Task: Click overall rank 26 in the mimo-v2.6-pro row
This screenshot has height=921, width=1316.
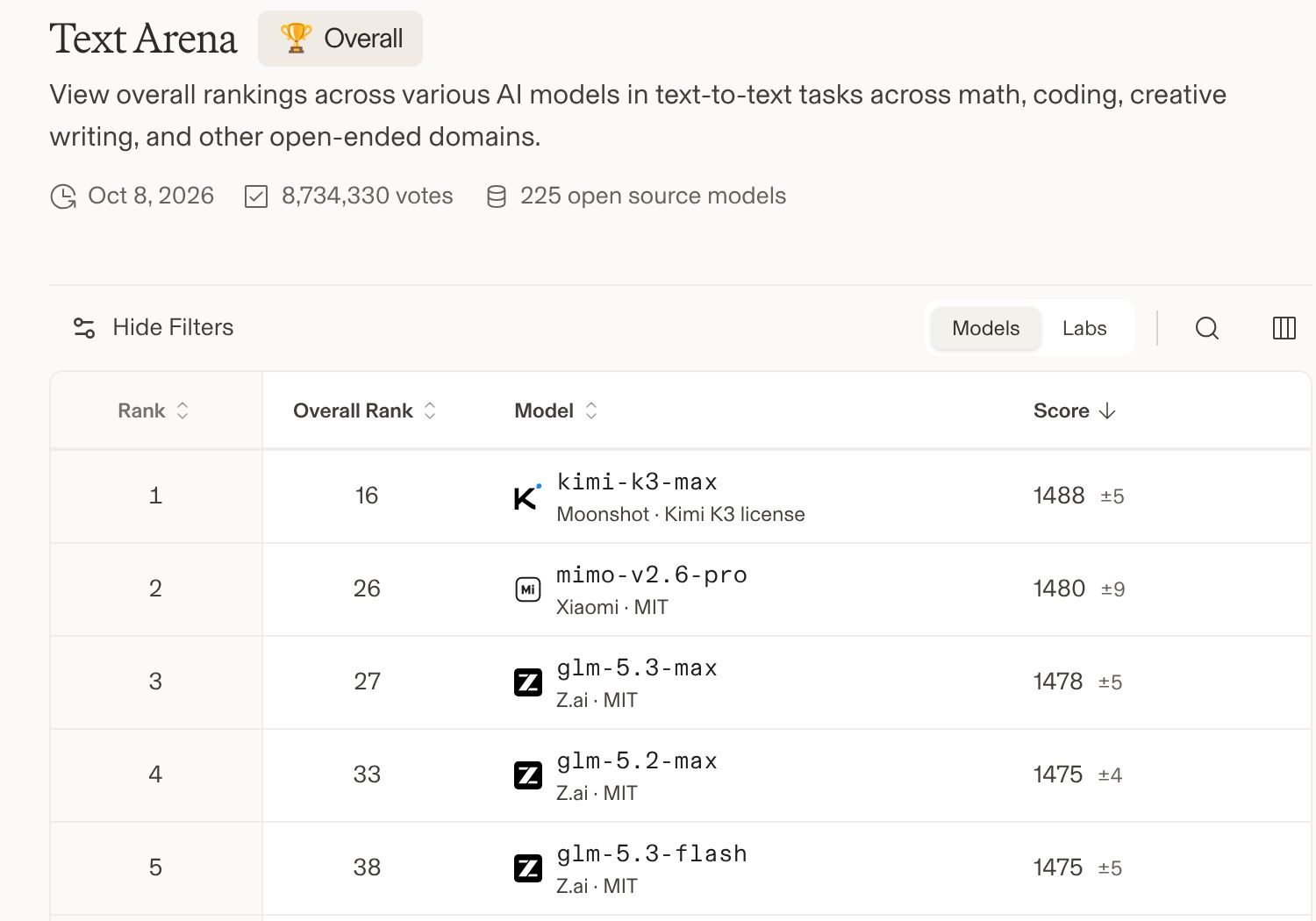Action: pos(367,589)
